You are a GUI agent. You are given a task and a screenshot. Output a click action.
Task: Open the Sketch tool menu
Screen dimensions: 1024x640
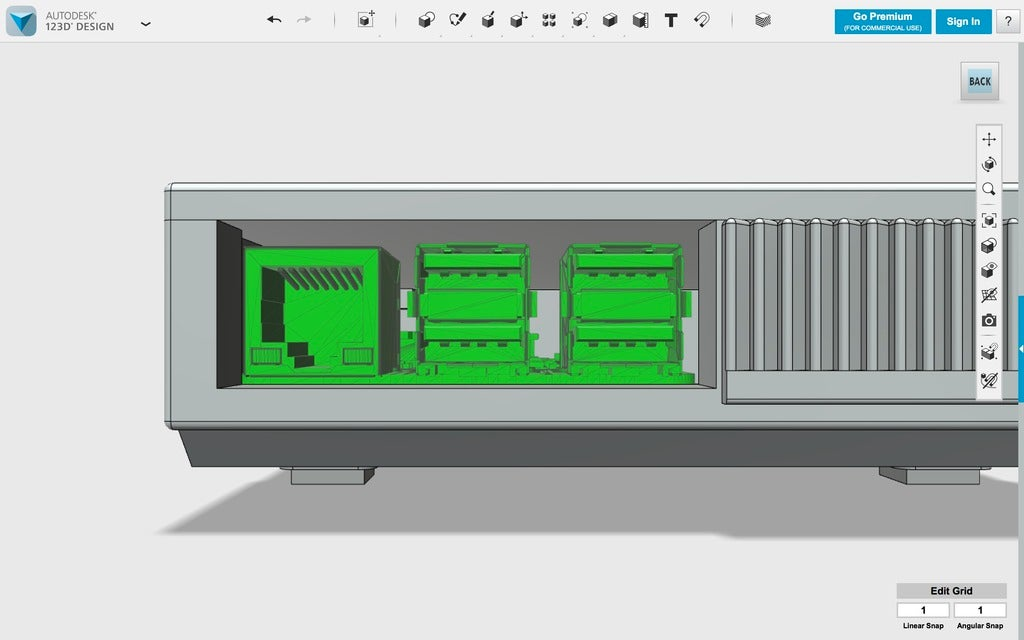(457, 20)
